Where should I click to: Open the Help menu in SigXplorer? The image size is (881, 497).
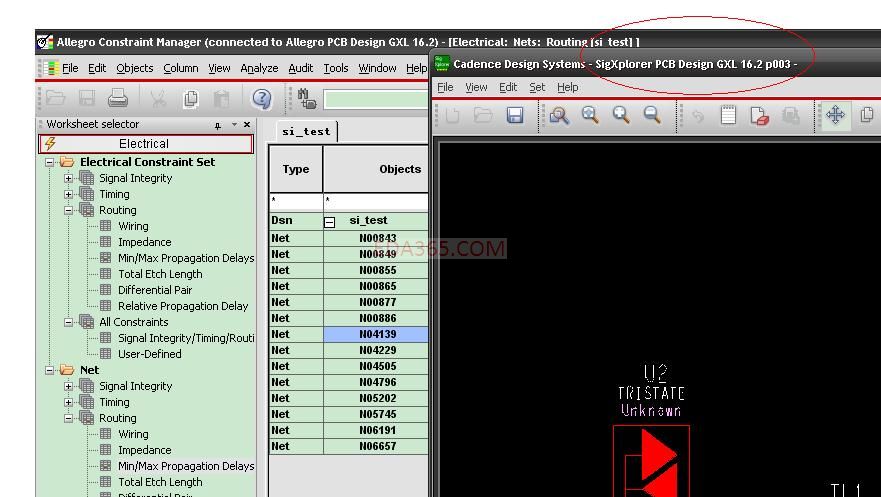[x=567, y=87]
